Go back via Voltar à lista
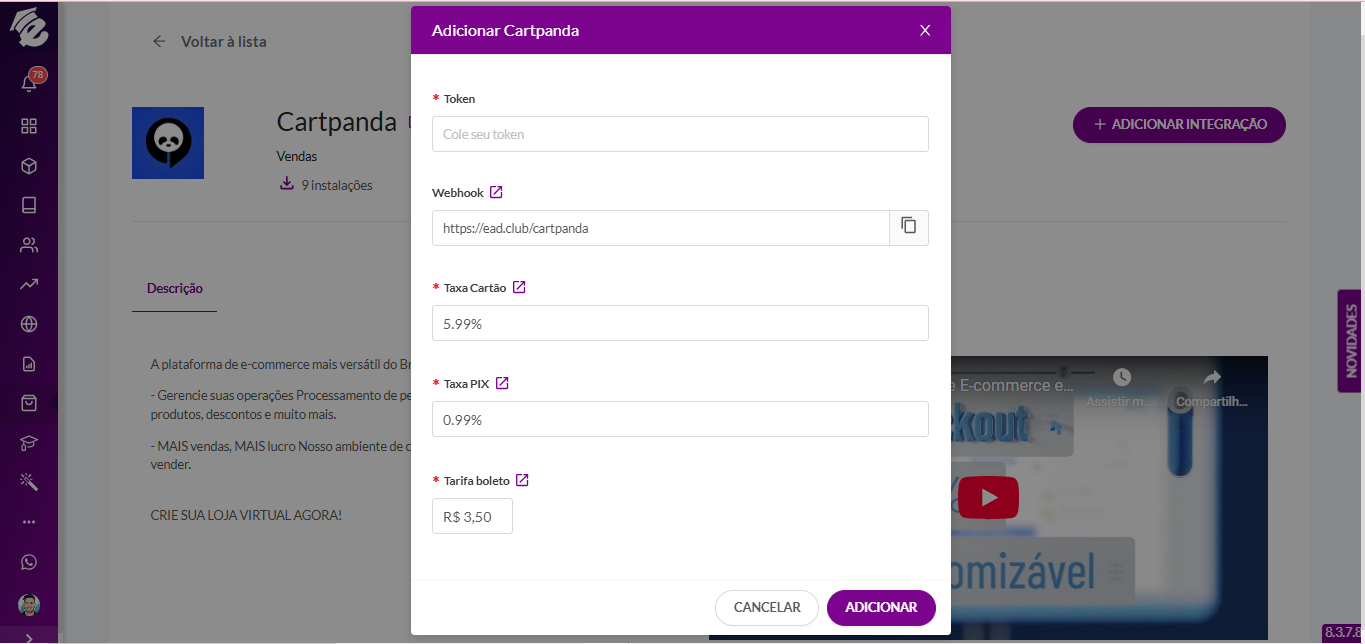This screenshot has height=644, width=1365. coord(210,41)
